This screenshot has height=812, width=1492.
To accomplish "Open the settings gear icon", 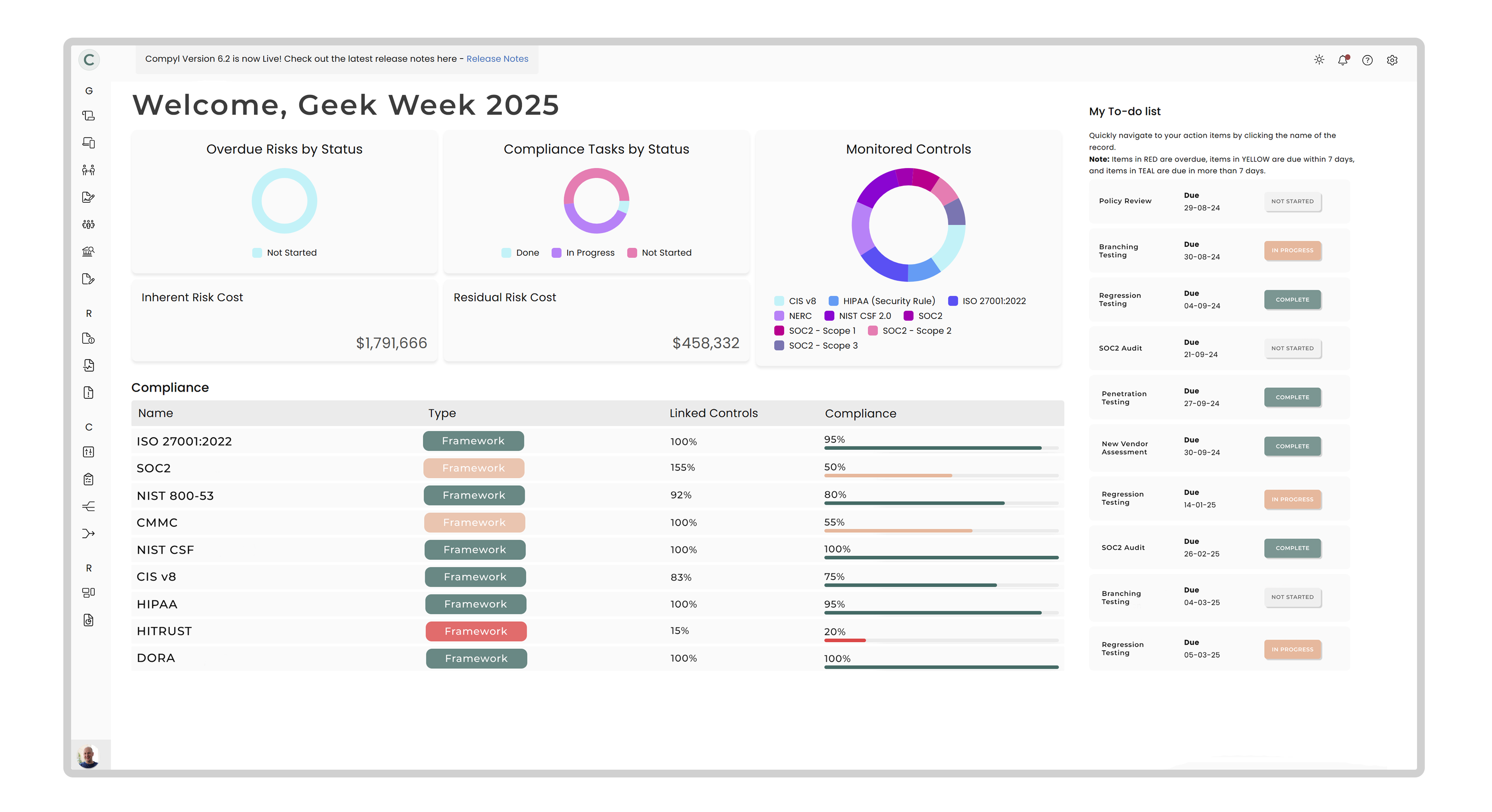I will coord(1393,60).
